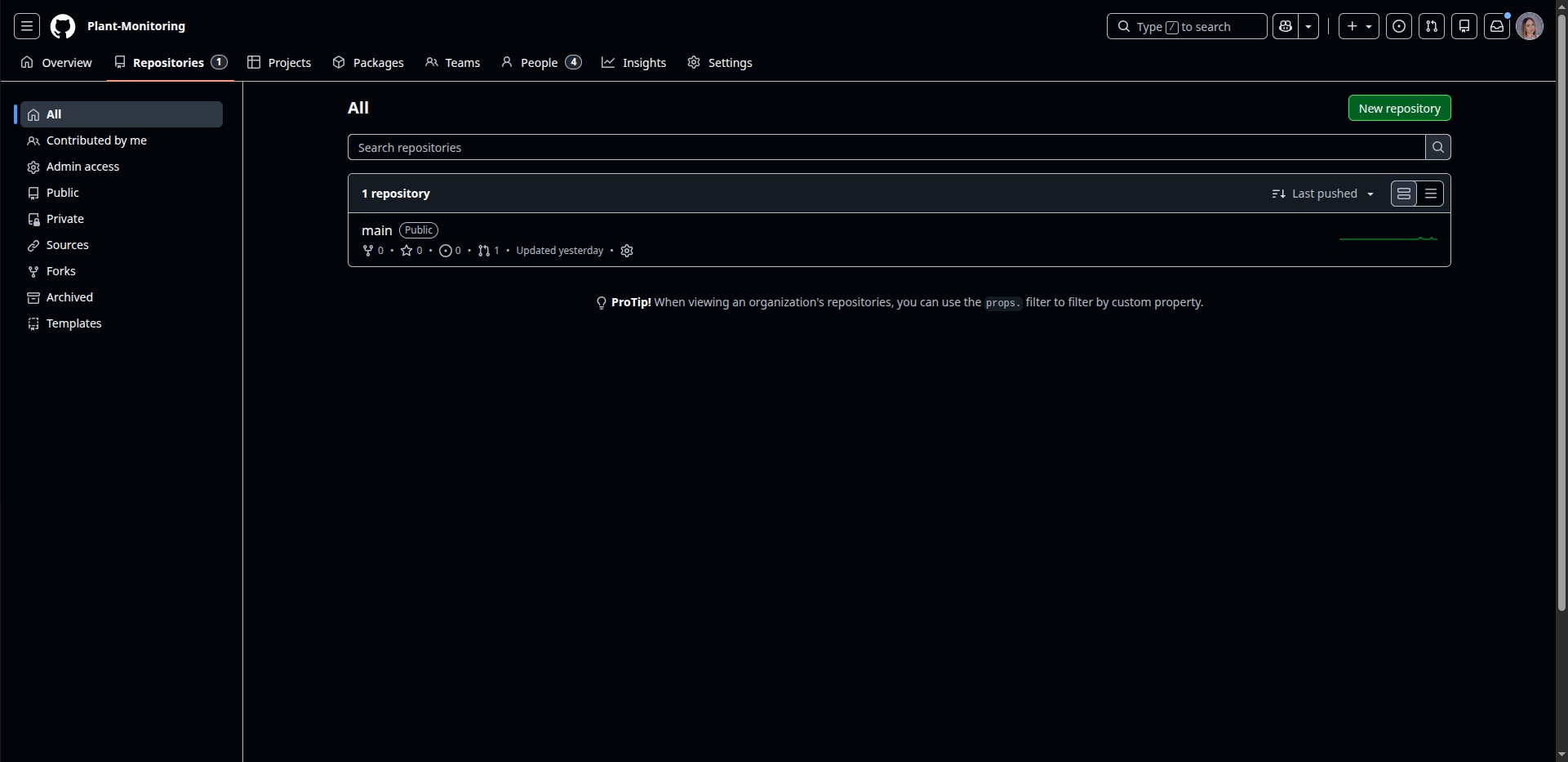Click the 'Updated yesterday' text
Viewport: 1568px width, 762px height.
[560, 251]
